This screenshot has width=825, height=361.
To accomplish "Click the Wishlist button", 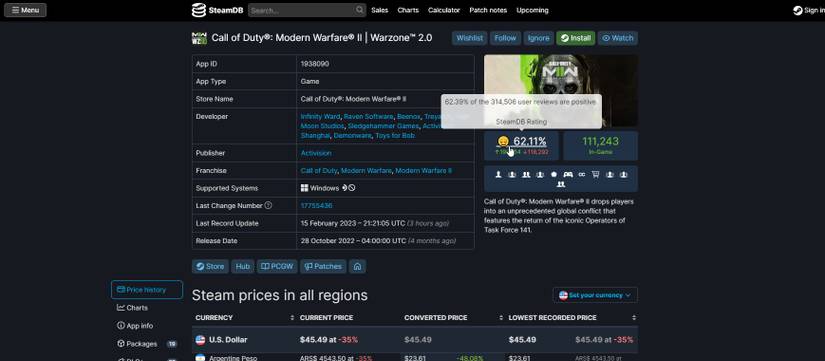I will [469, 38].
